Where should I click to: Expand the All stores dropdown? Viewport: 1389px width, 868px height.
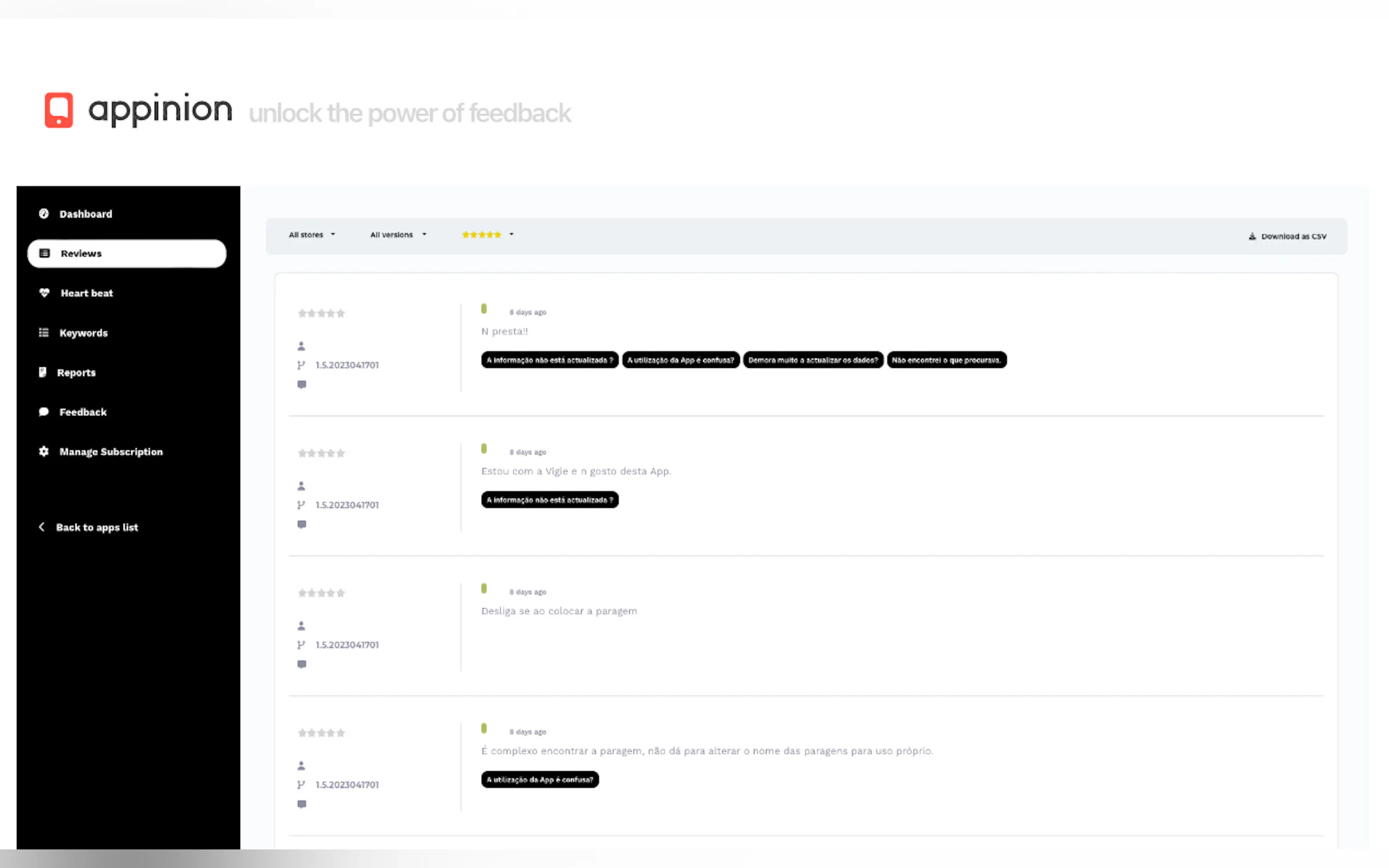point(312,235)
